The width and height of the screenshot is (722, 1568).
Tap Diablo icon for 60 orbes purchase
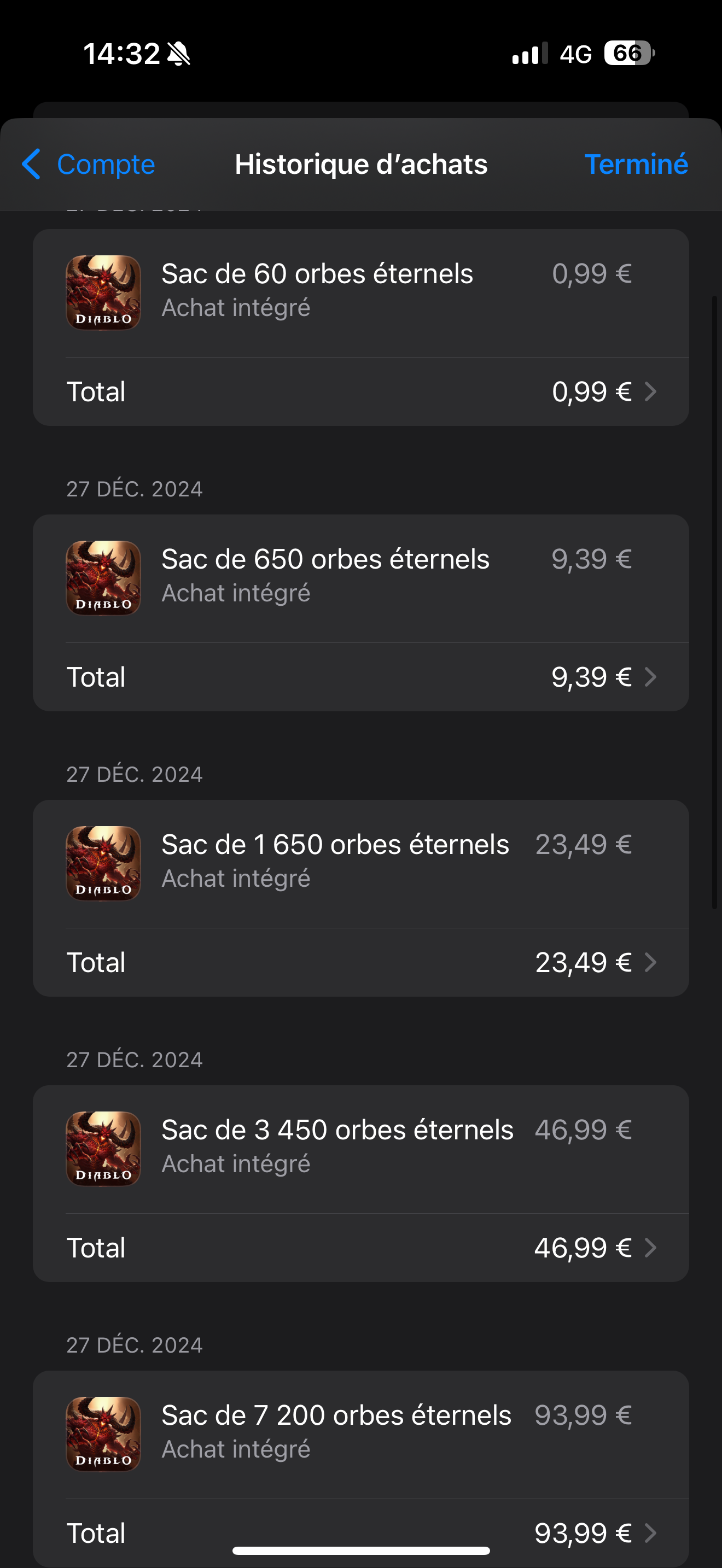[103, 293]
